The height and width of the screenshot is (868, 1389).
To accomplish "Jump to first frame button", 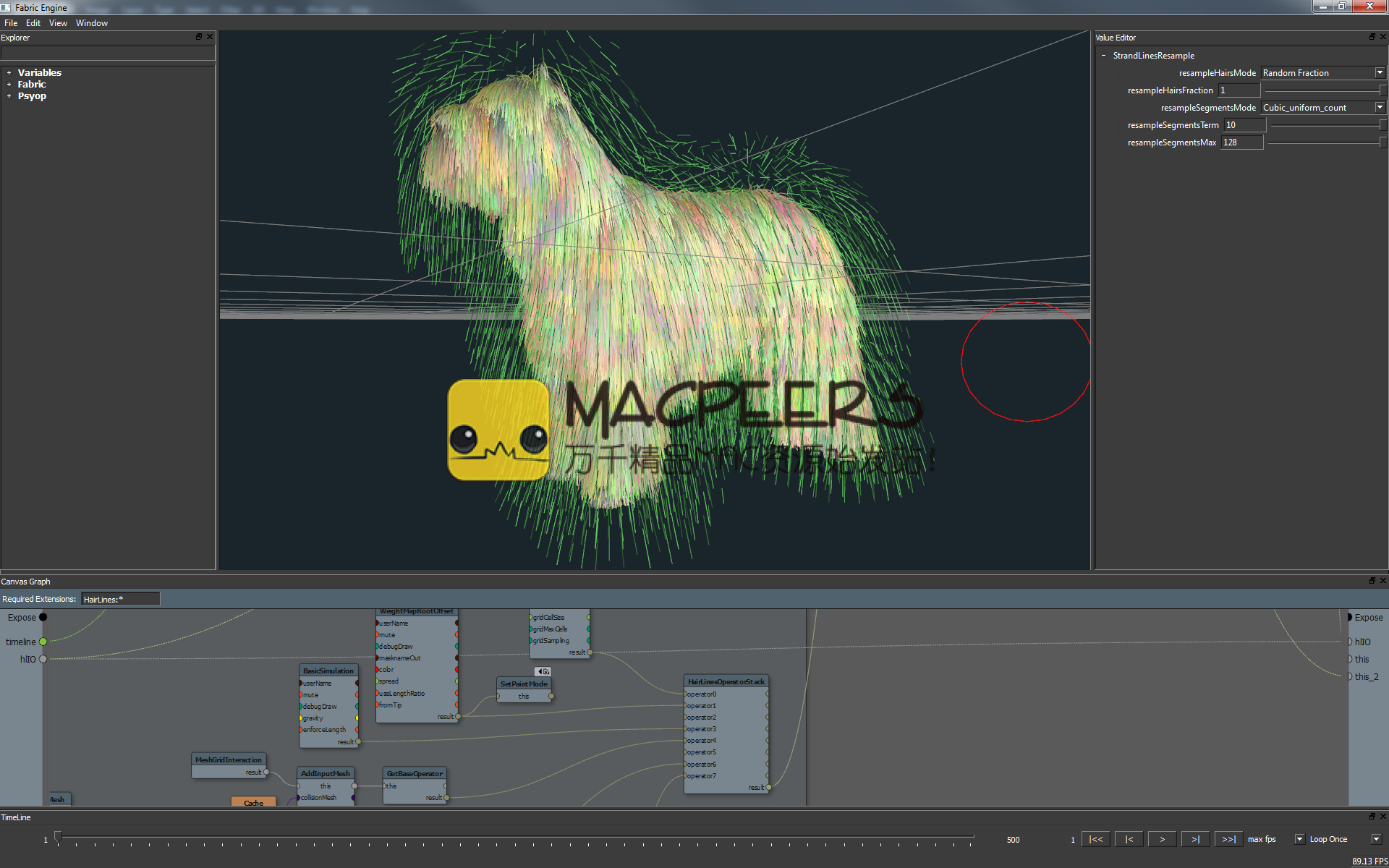I will pyautogui.click(x=1096, y=839).
